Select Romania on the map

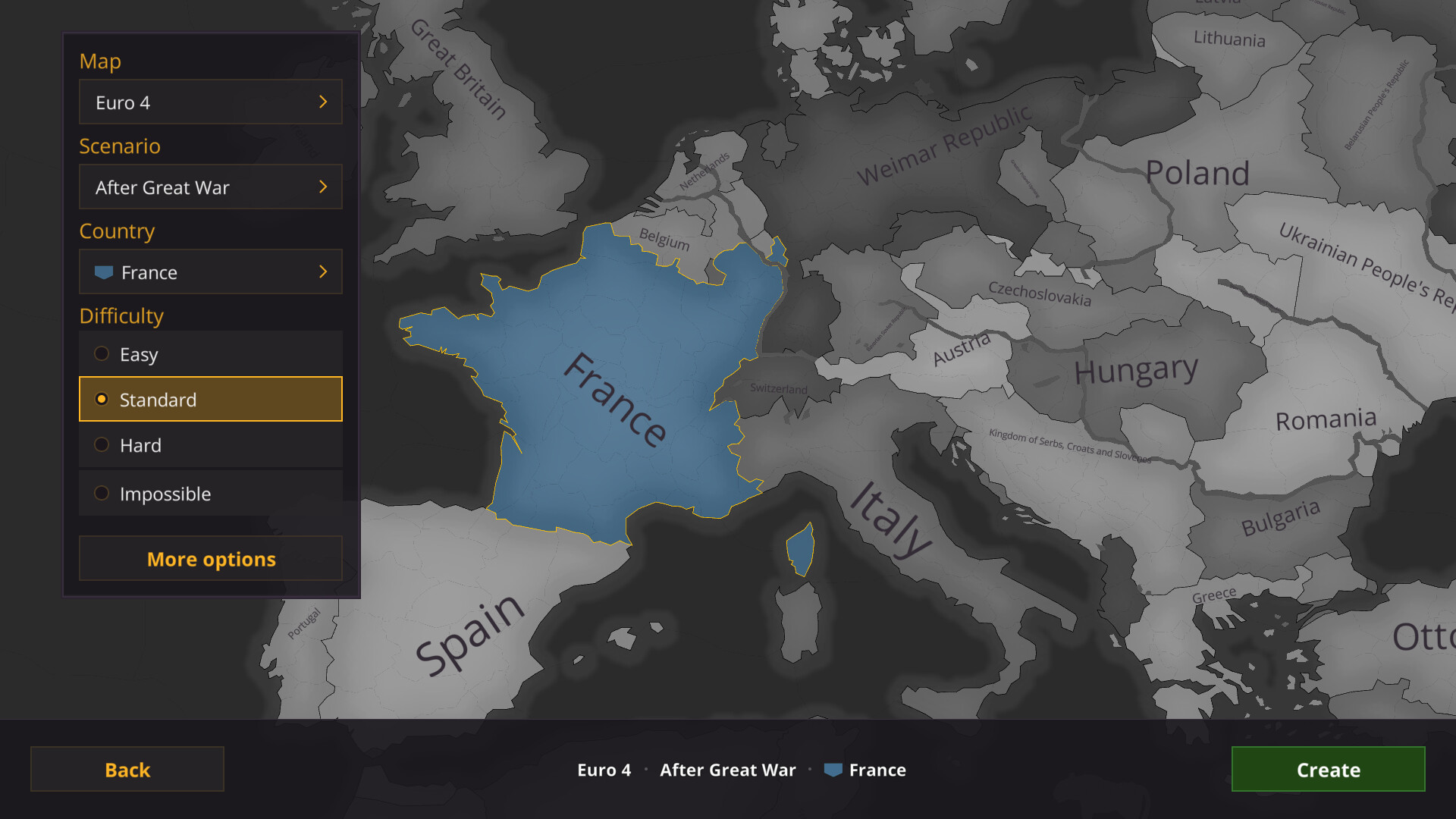(1325, 419)
